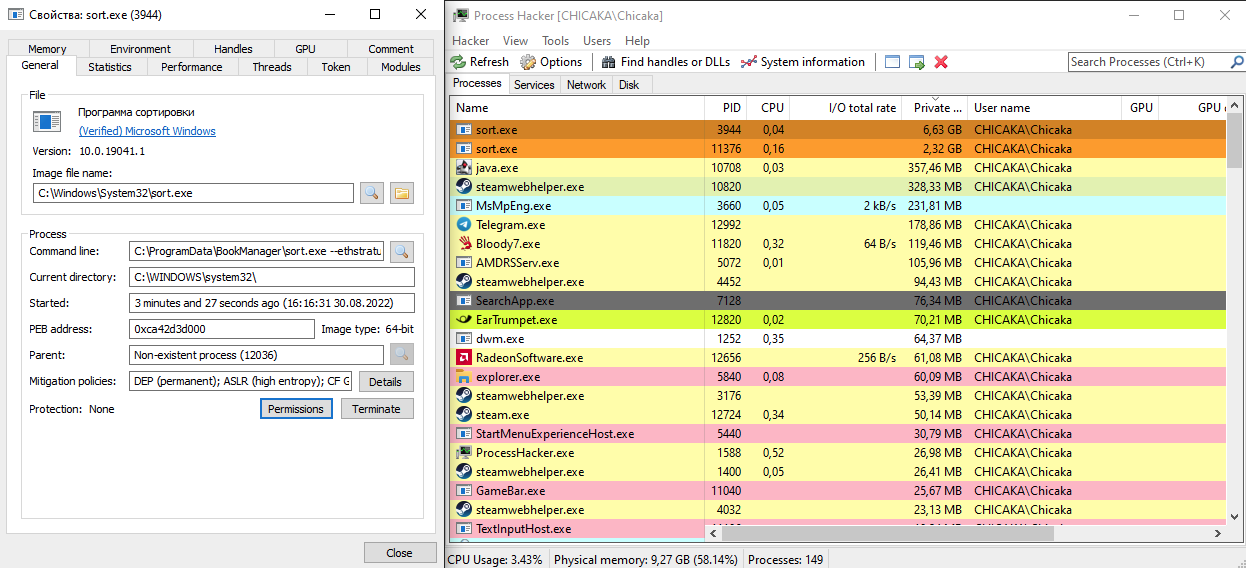Click the Command line text field
Image resolution: width=1246 pixels, height=568 pixels.
(257, 251)
